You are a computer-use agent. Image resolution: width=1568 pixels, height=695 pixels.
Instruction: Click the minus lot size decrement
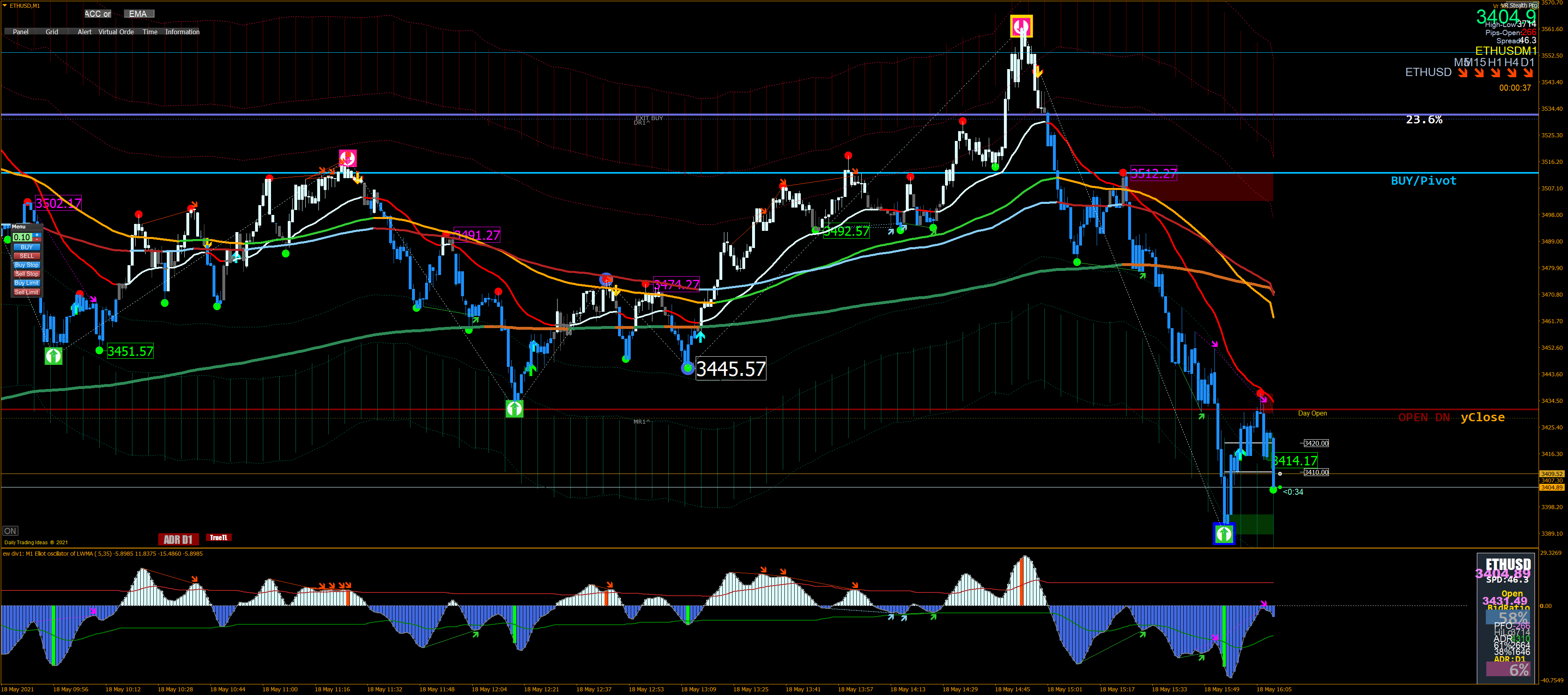pos(37,240)
